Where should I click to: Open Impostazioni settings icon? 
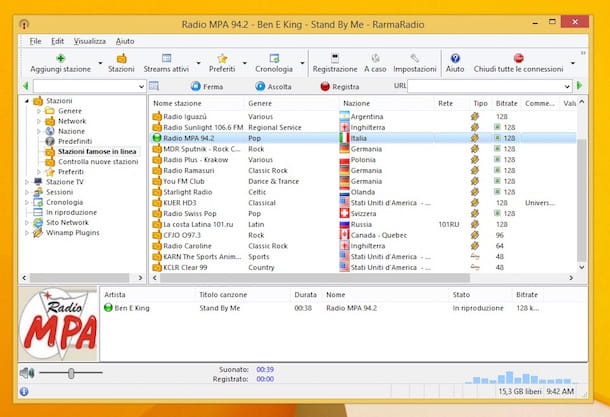point(415,58)
